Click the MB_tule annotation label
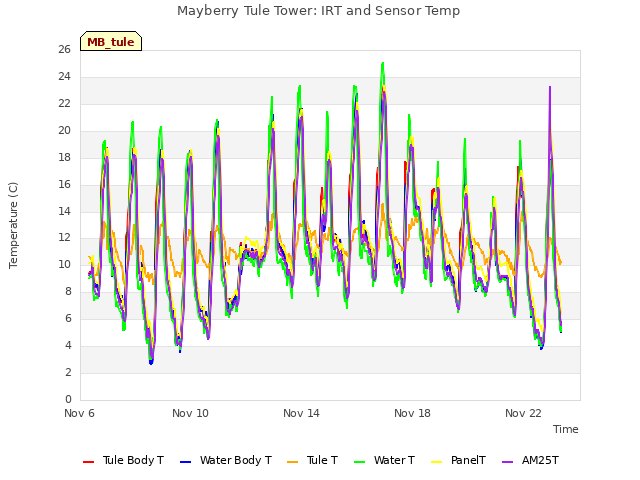Image resolution: width=640 pixels, height=480 pixels. coord(111,42)
